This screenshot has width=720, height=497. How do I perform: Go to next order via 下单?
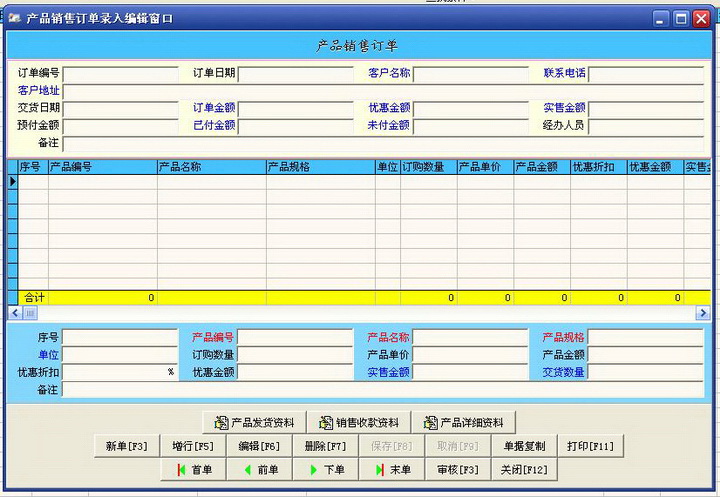[x=326, y=469]
